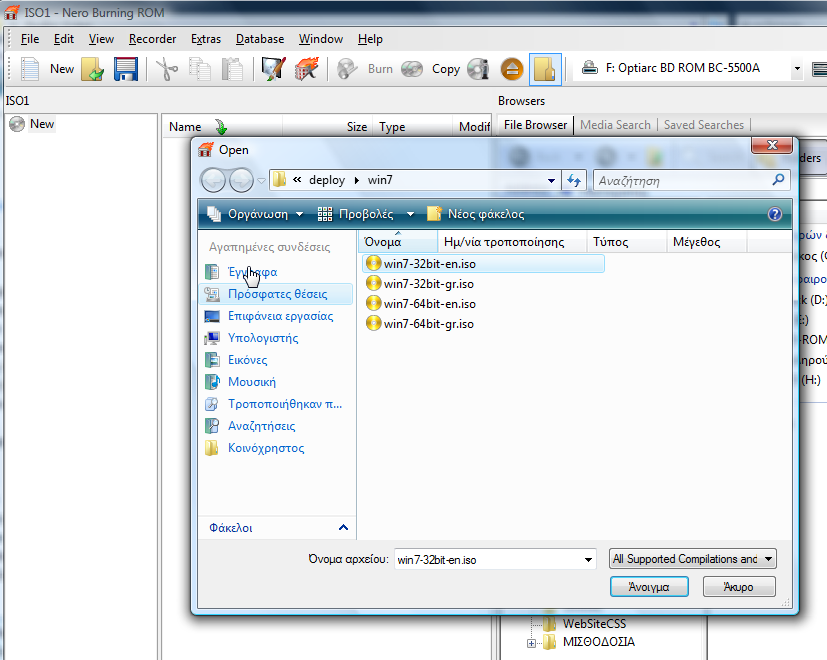Click the New disc item in ISO1 panel

32,124
